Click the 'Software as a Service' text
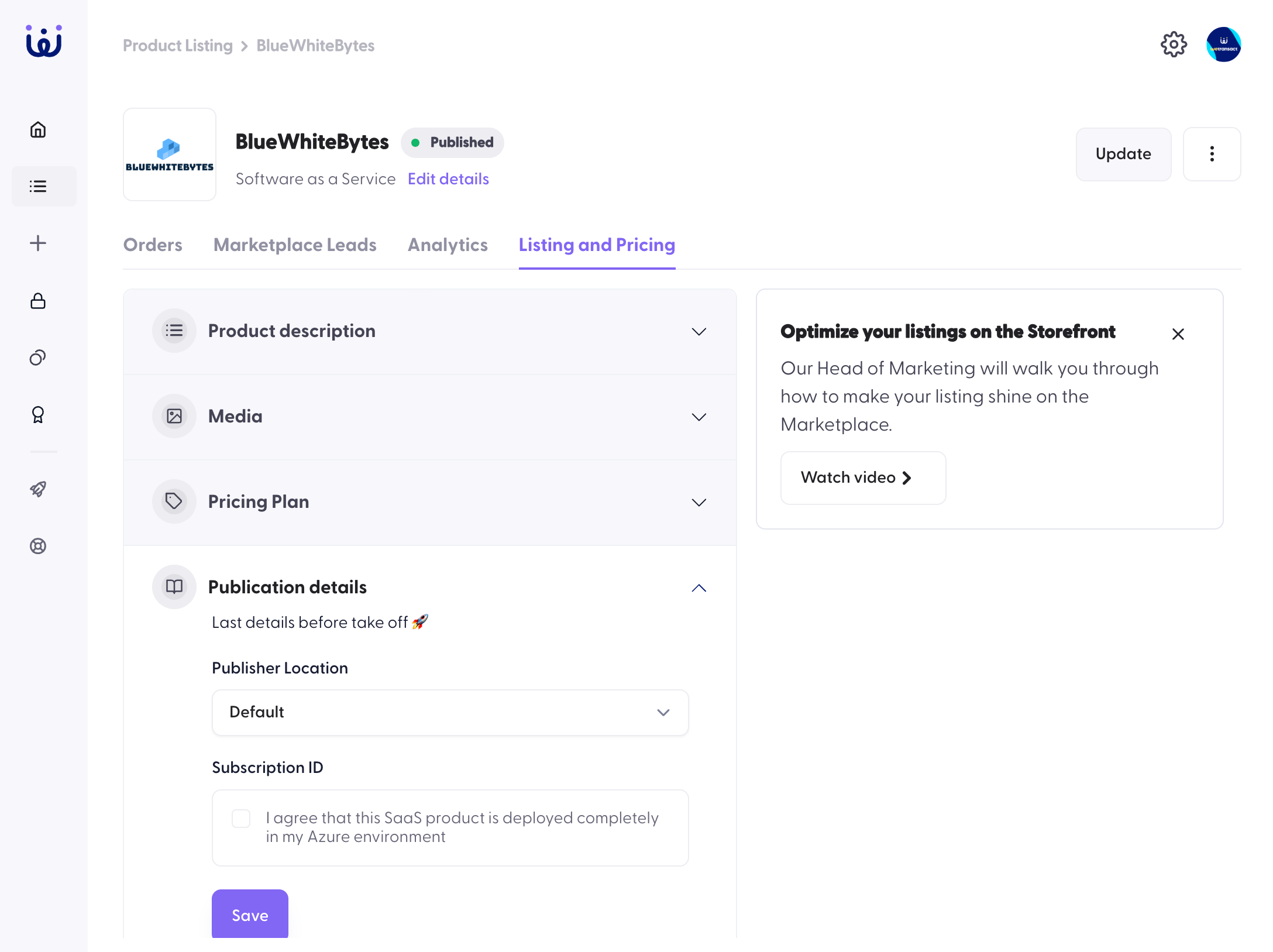1273x952 pixels. 316,178
